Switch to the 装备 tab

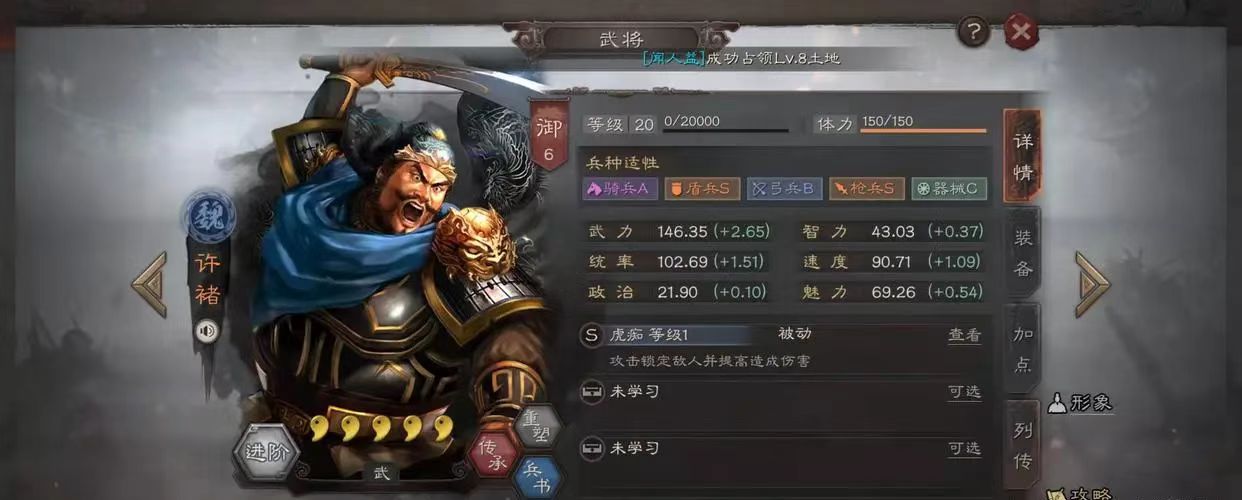point(1023,253)
